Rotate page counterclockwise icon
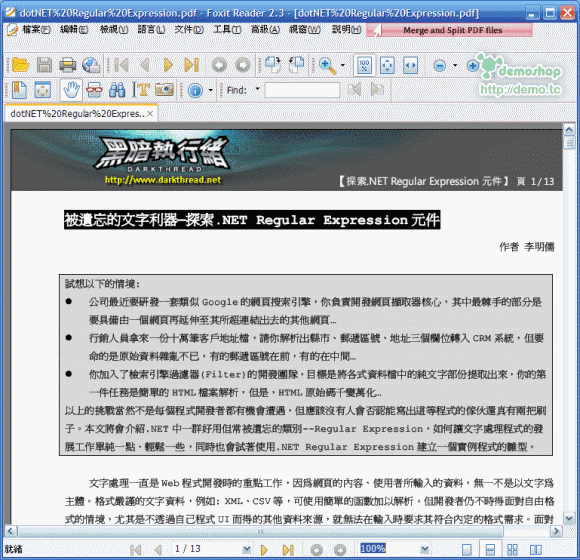Image resolution: width=580 pixels, height=560 pixels. 296,64
